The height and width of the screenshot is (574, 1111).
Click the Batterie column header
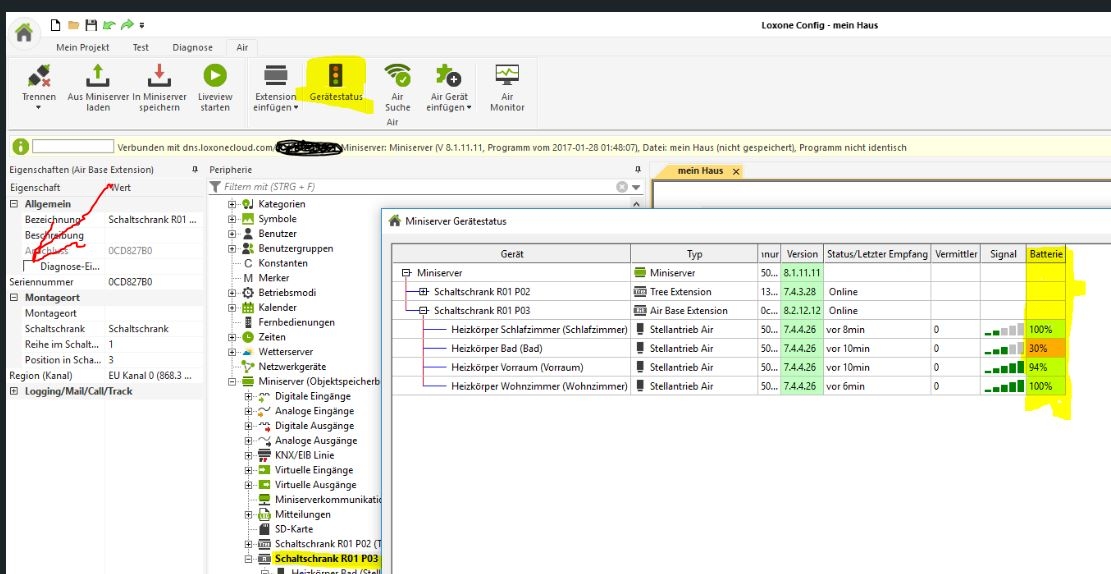click(x=1045, y=254)
